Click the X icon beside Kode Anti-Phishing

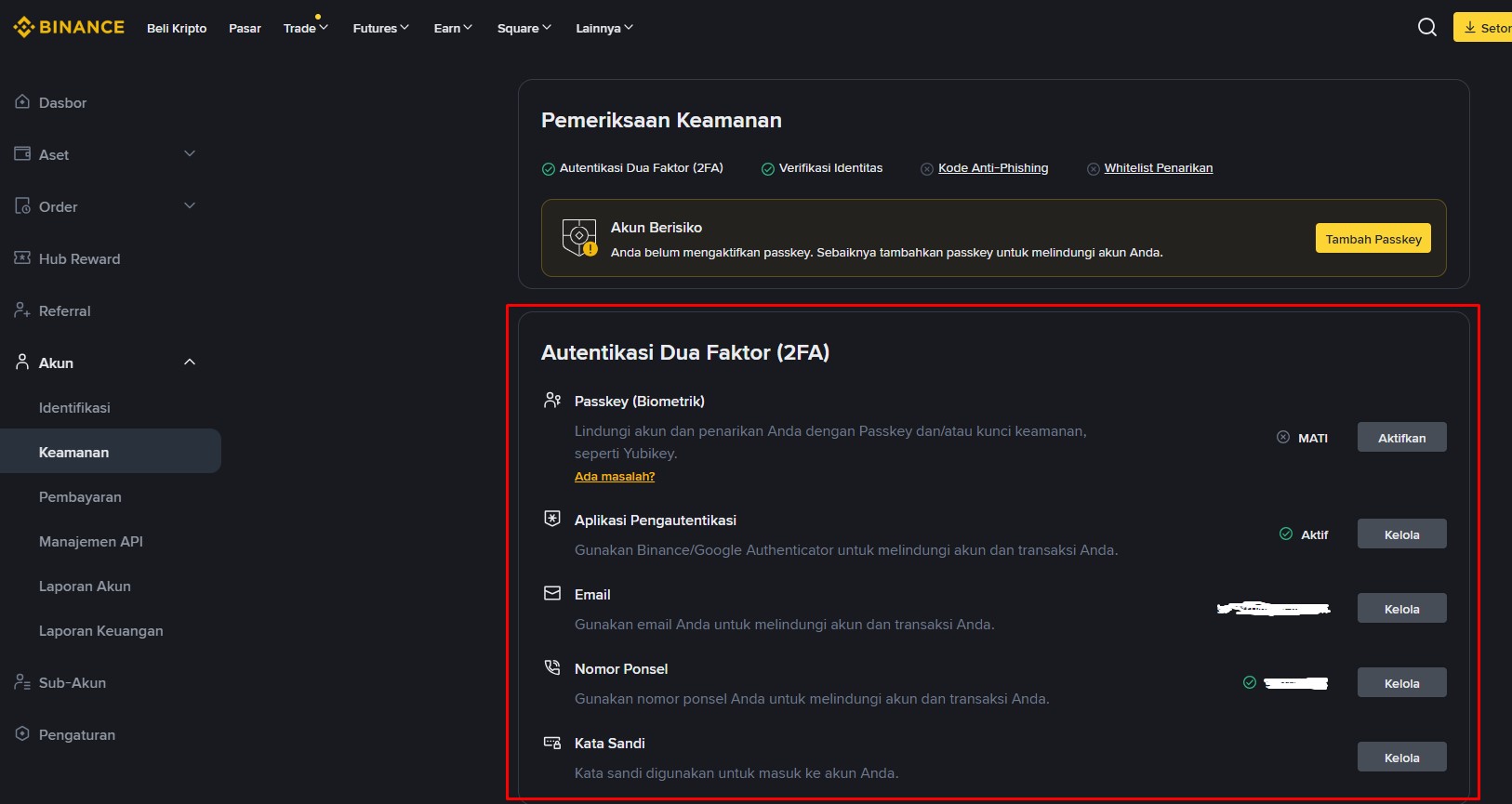pos(927,169)
